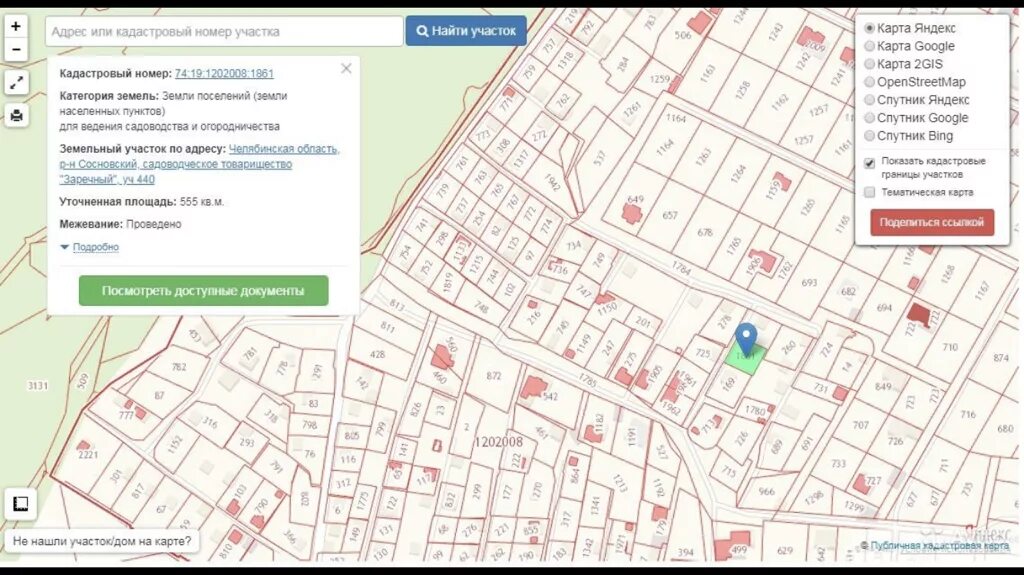
Task: Click parcel labeled 428 on map
Action: (377, 354)
